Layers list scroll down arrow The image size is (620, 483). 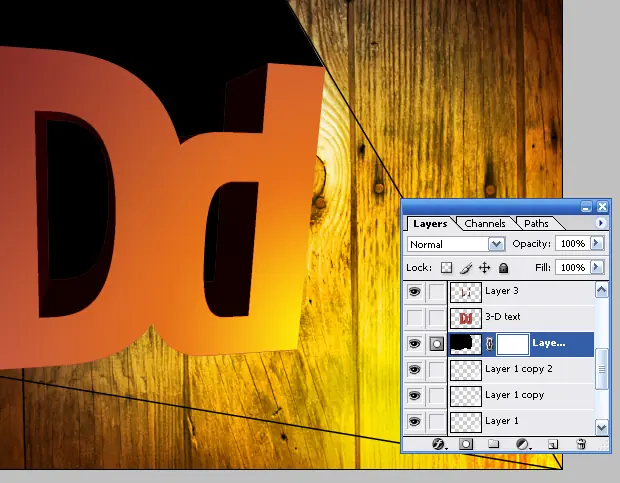tap(601, 427)
